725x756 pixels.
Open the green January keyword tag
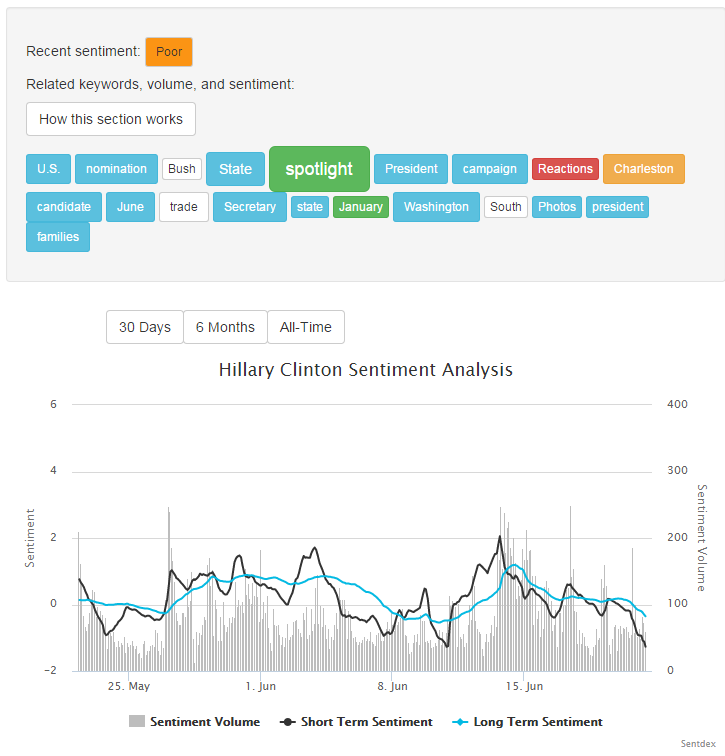pyautogui.click(x=361, y=207)
